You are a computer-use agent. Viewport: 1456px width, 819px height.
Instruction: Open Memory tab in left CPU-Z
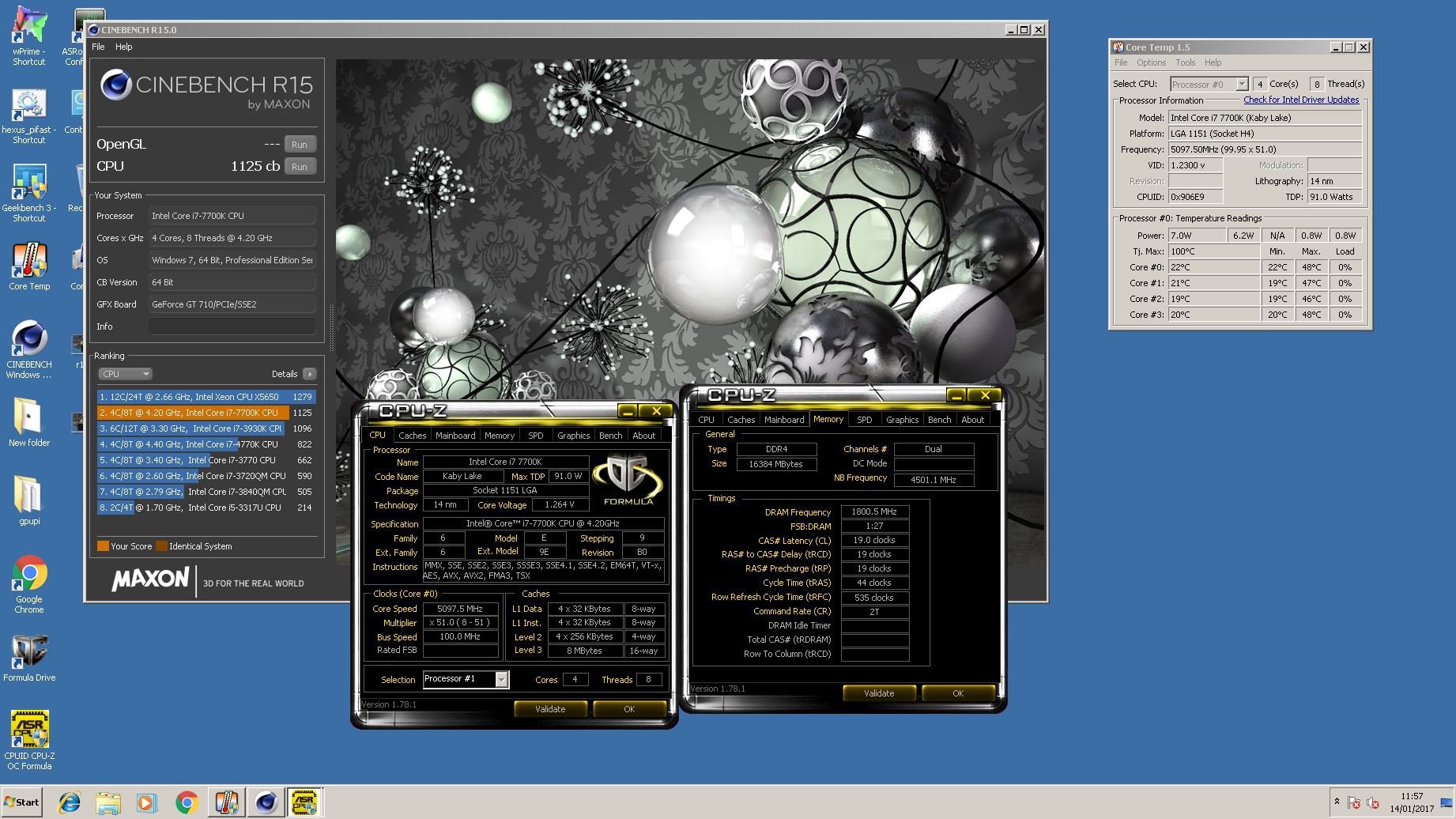(500, 436)
